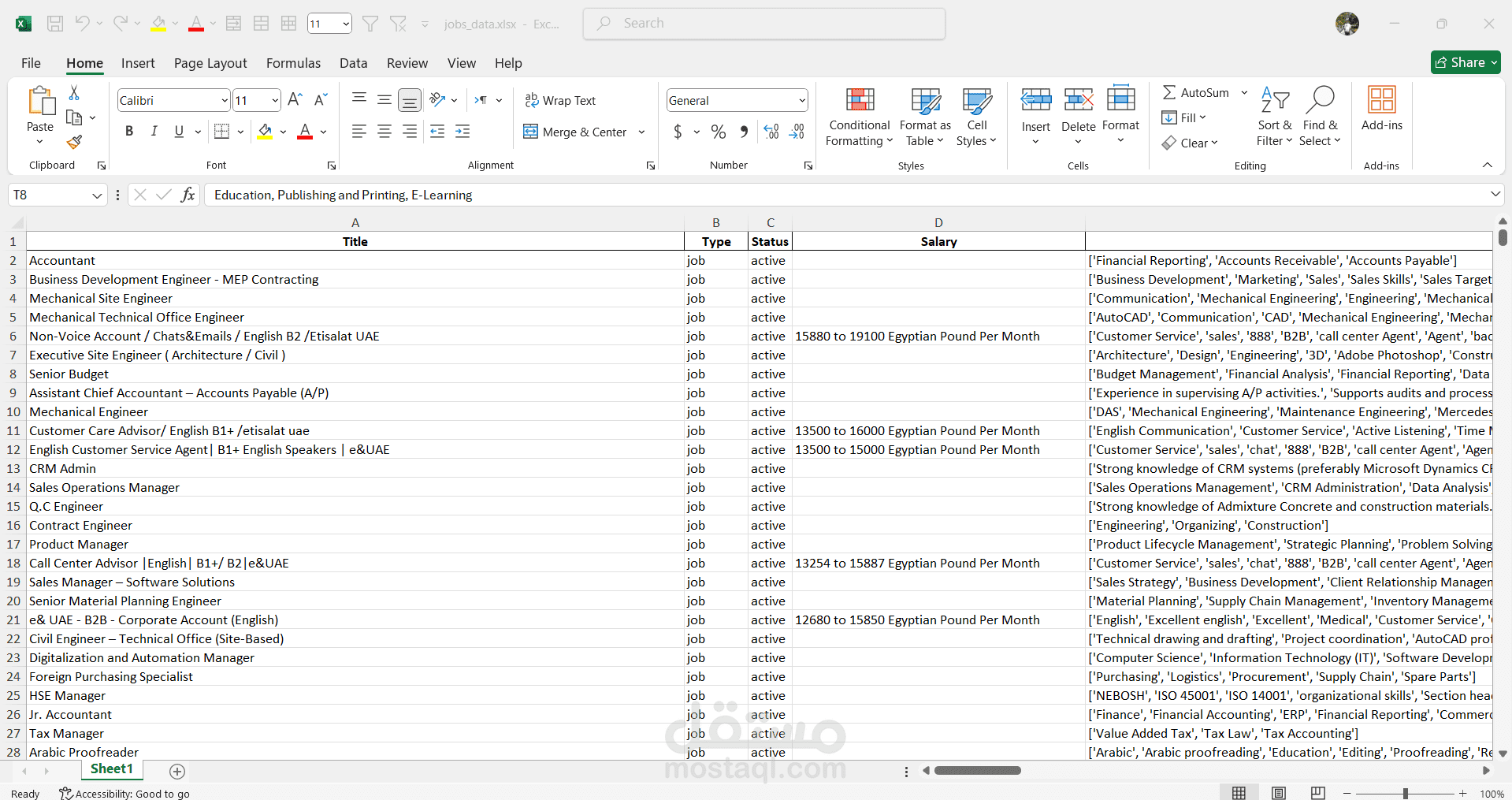This screenshot has width=1512, height=800.
Task: Click the Search box in title bar
Action: 764,24
